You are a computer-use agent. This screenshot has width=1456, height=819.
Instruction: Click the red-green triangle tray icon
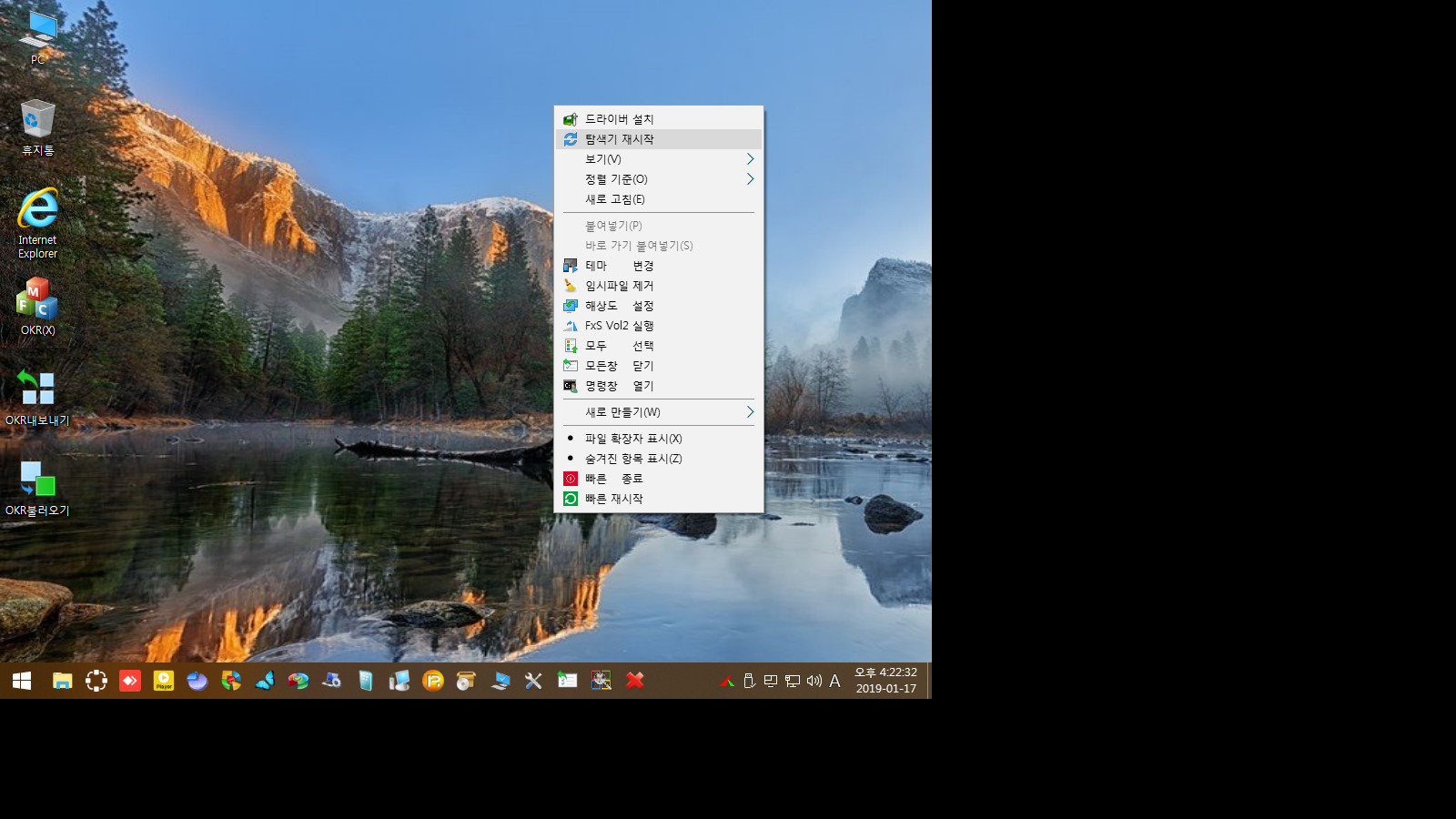[x=727, y=681]
